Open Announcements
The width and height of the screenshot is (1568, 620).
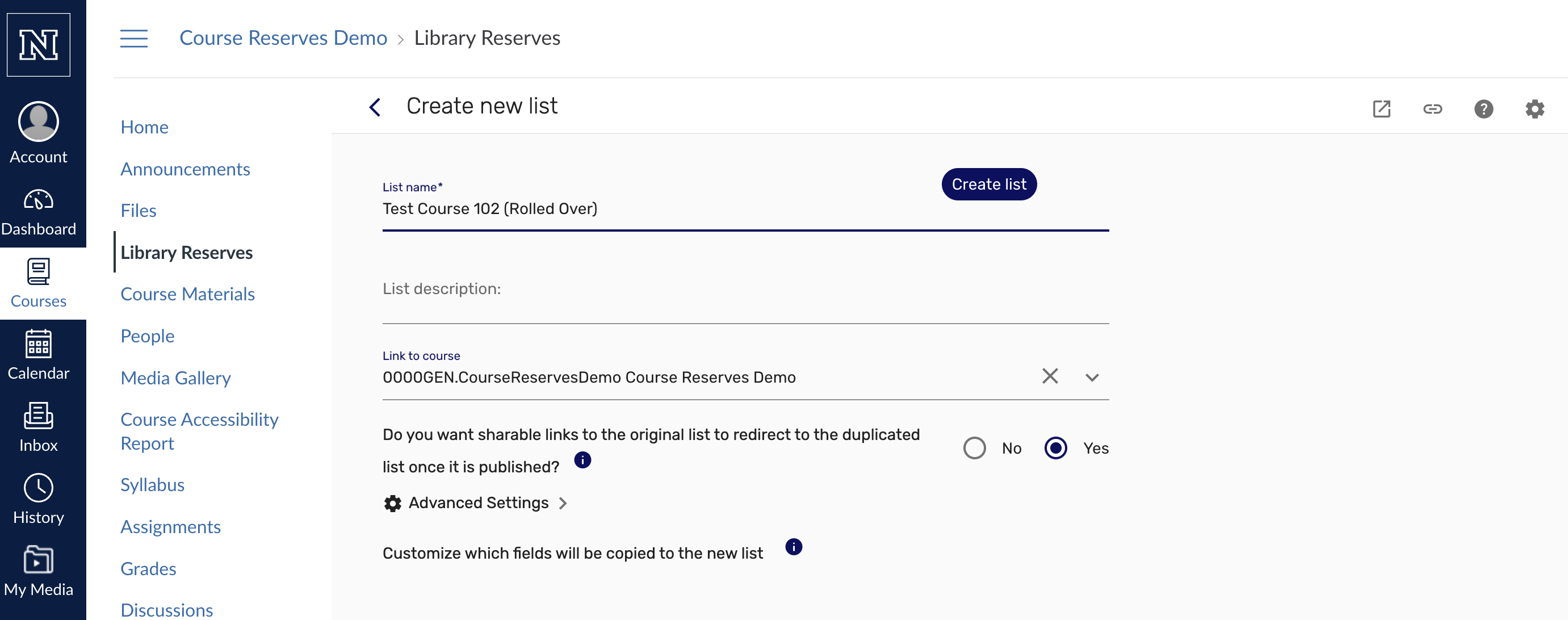point(185,169)
